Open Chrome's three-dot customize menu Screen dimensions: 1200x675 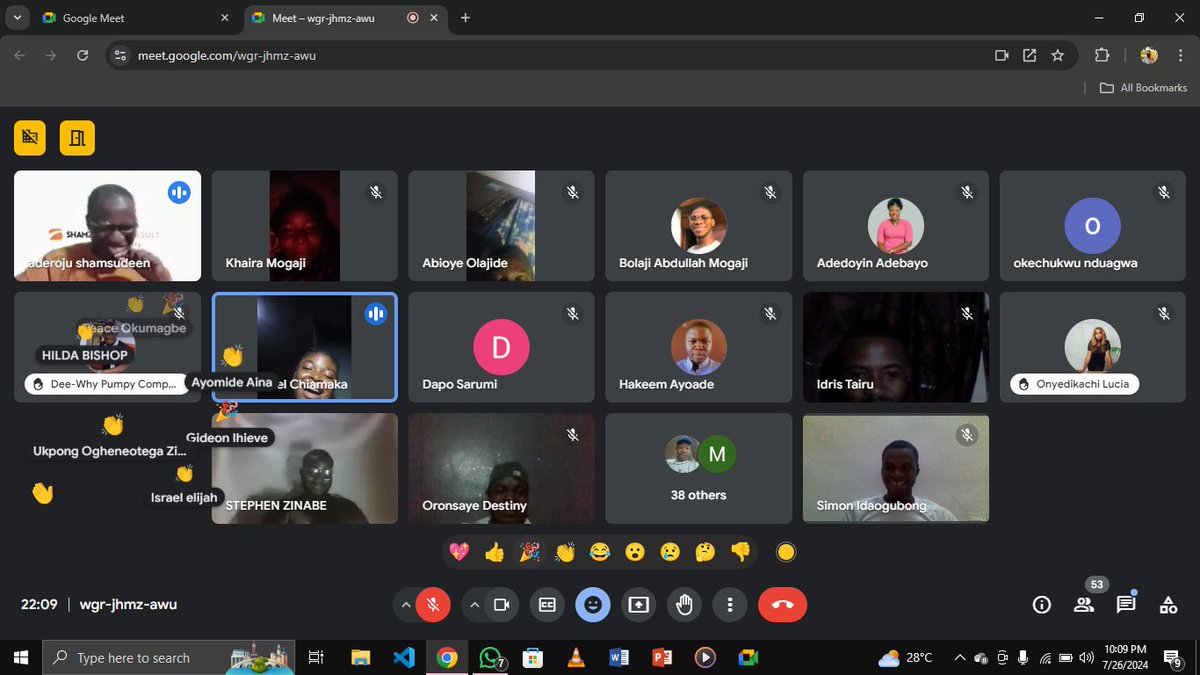click(x=1181, y=56)
